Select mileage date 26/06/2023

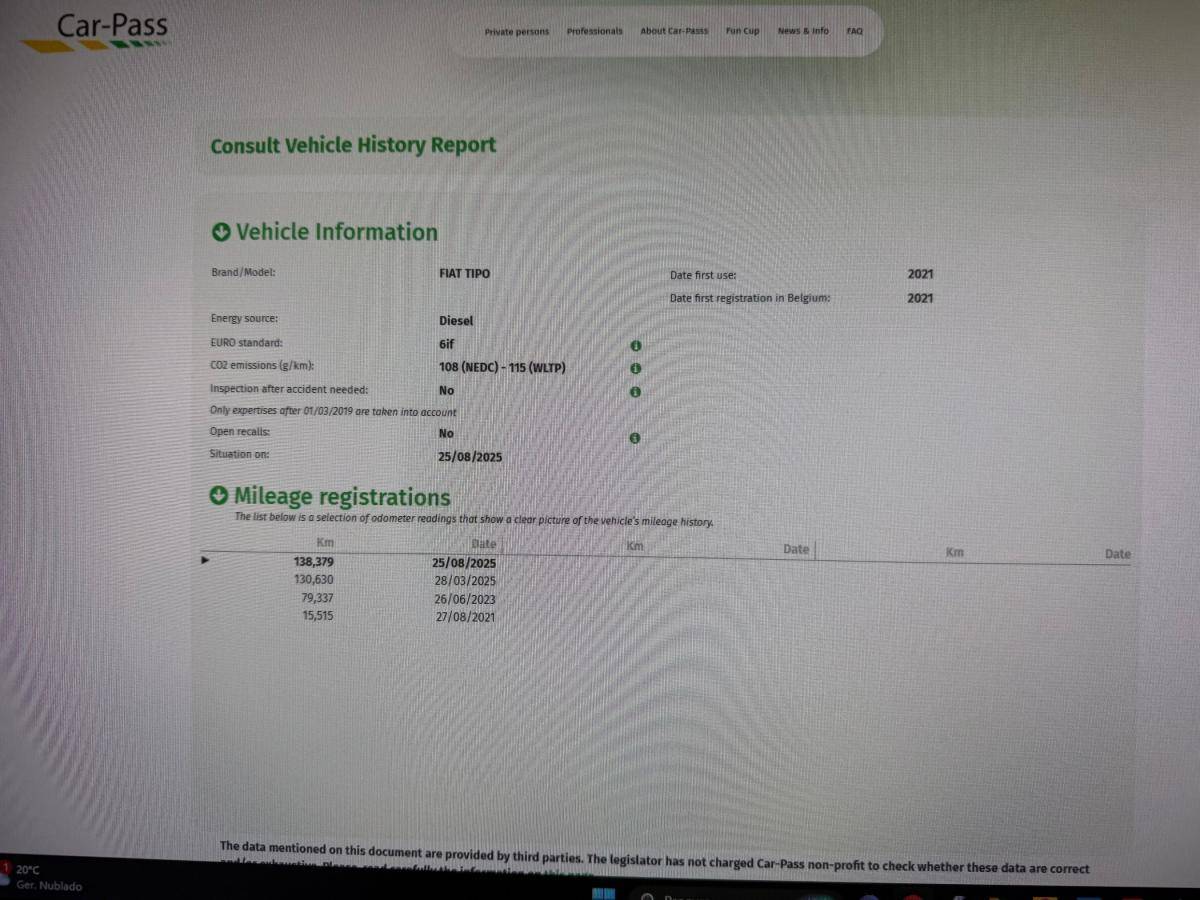pos(465,599)
